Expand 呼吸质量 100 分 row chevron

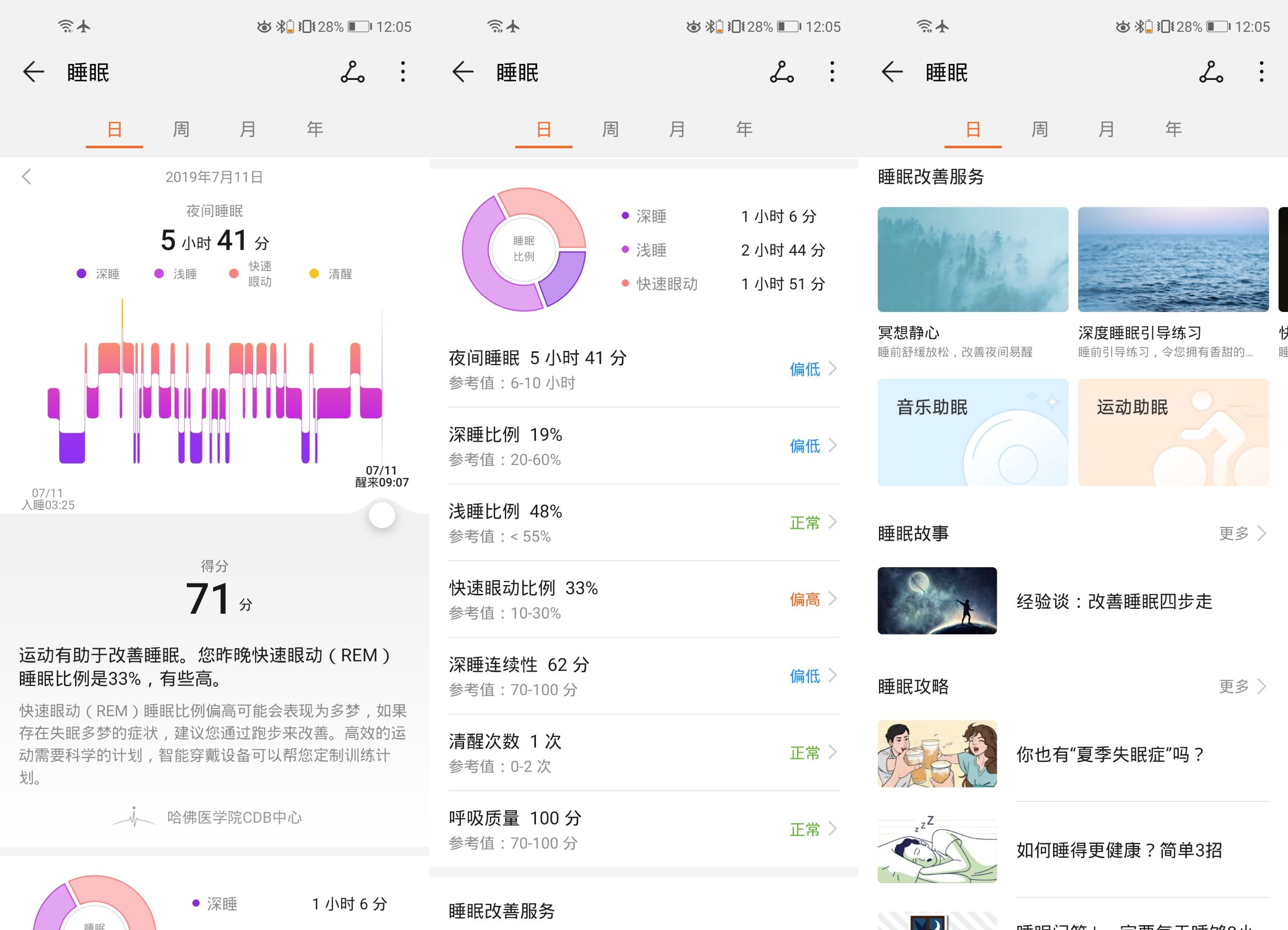832,829
